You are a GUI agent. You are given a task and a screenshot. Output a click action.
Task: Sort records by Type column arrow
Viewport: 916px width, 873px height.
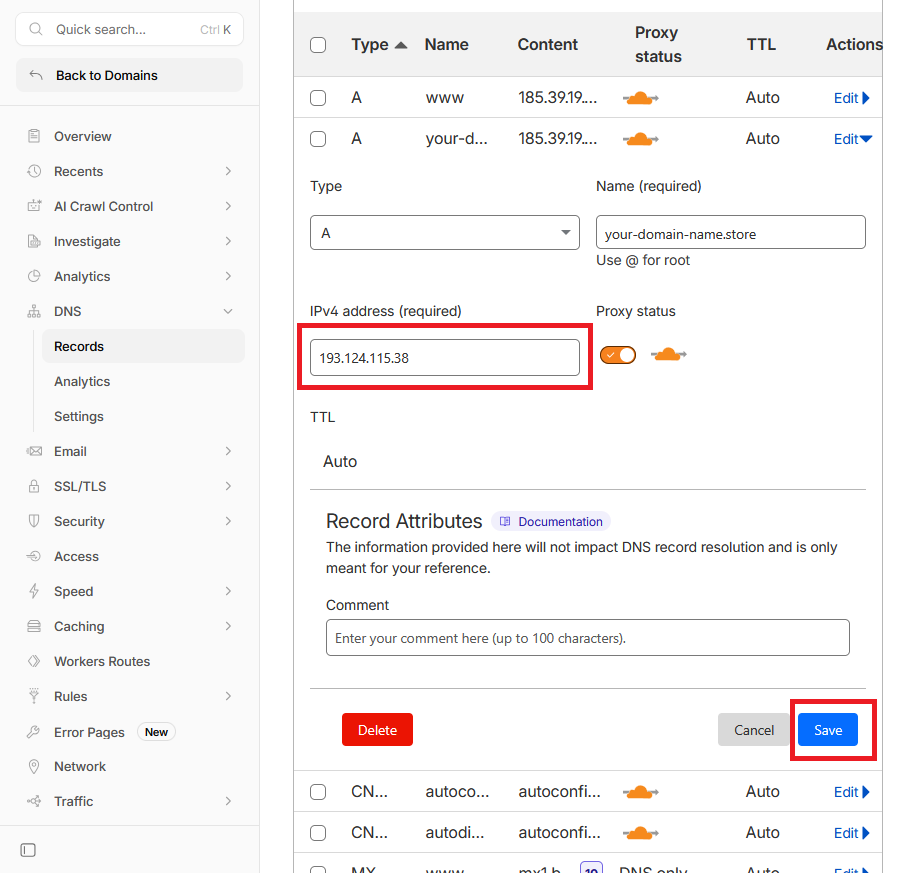[x=401, y=45]
